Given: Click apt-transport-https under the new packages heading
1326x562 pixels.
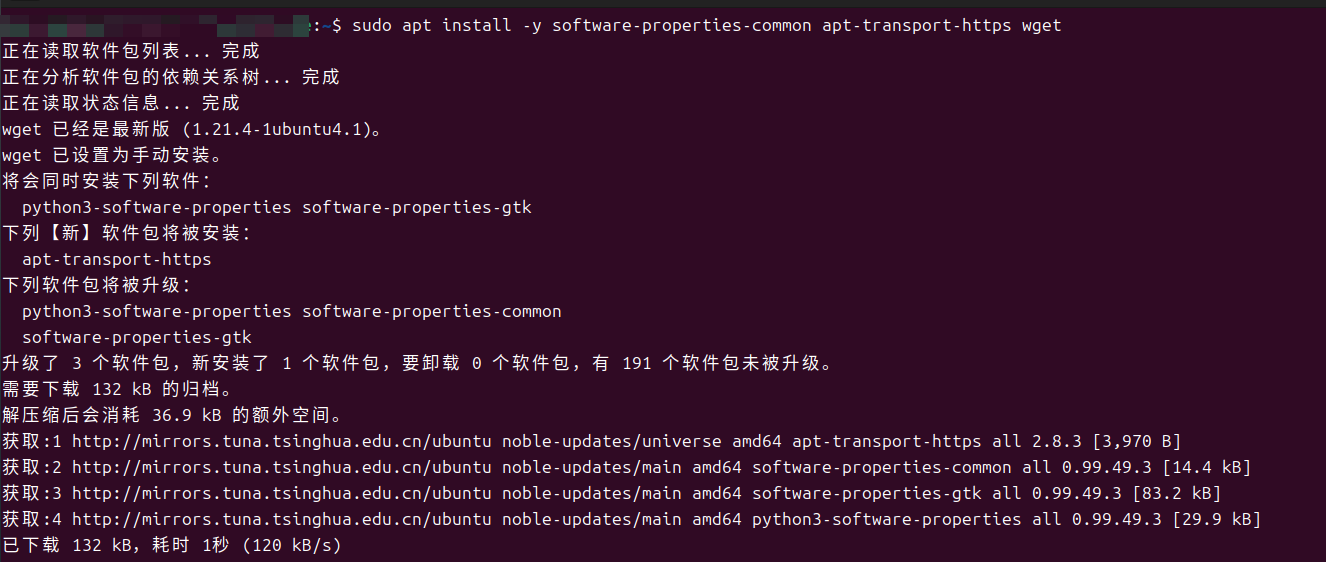Looking at the screenshot, I should pyautogui.click(x=116, y=259).
